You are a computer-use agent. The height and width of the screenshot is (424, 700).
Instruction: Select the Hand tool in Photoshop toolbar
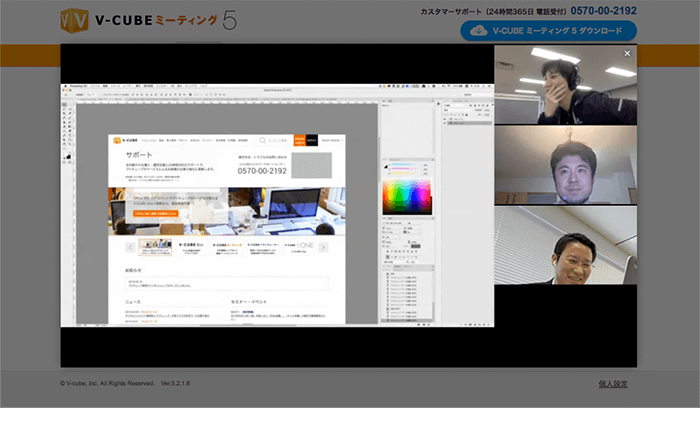tap(64, 144)
